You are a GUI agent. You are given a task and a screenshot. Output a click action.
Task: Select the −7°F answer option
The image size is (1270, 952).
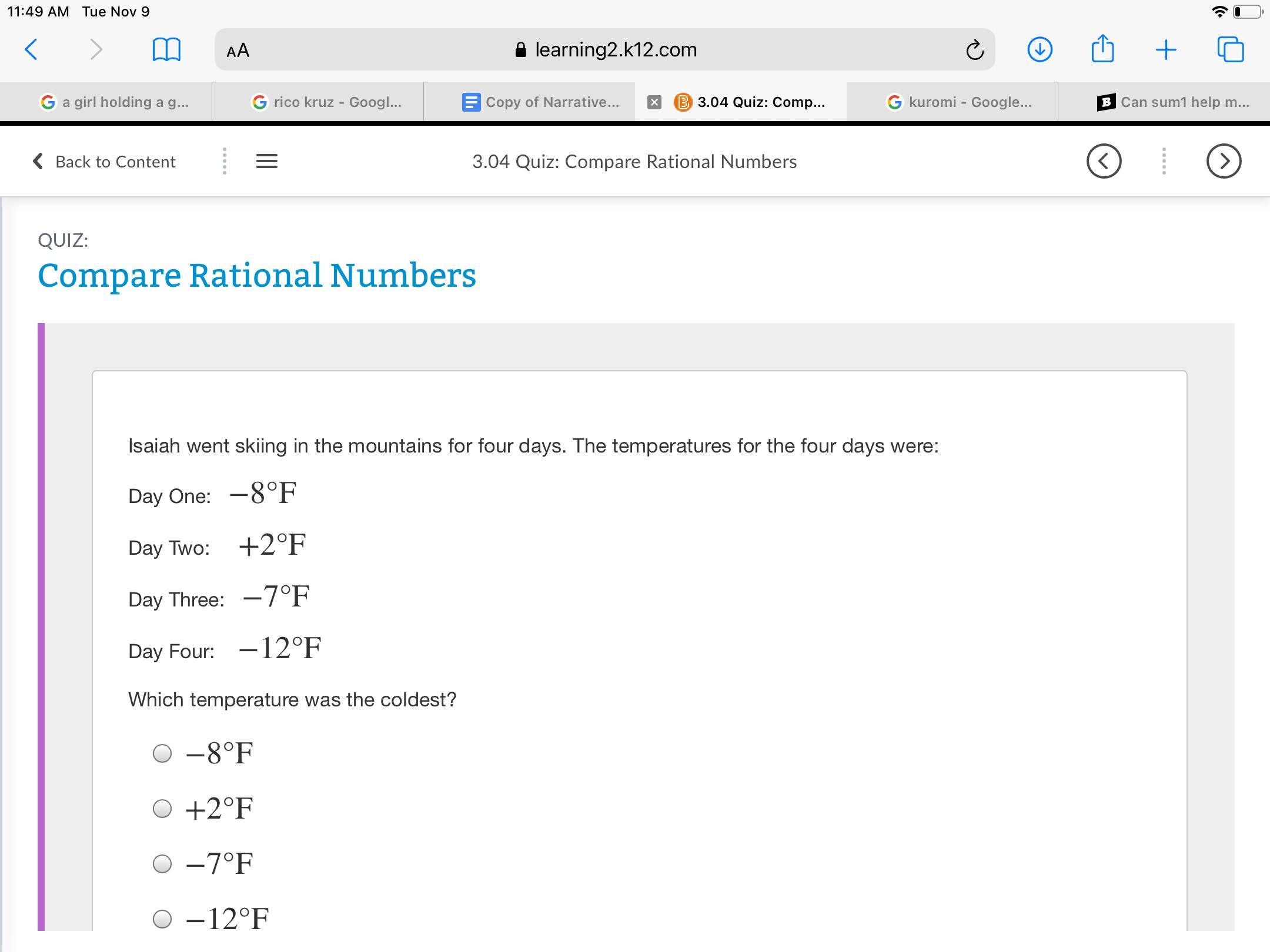[162, 864]
